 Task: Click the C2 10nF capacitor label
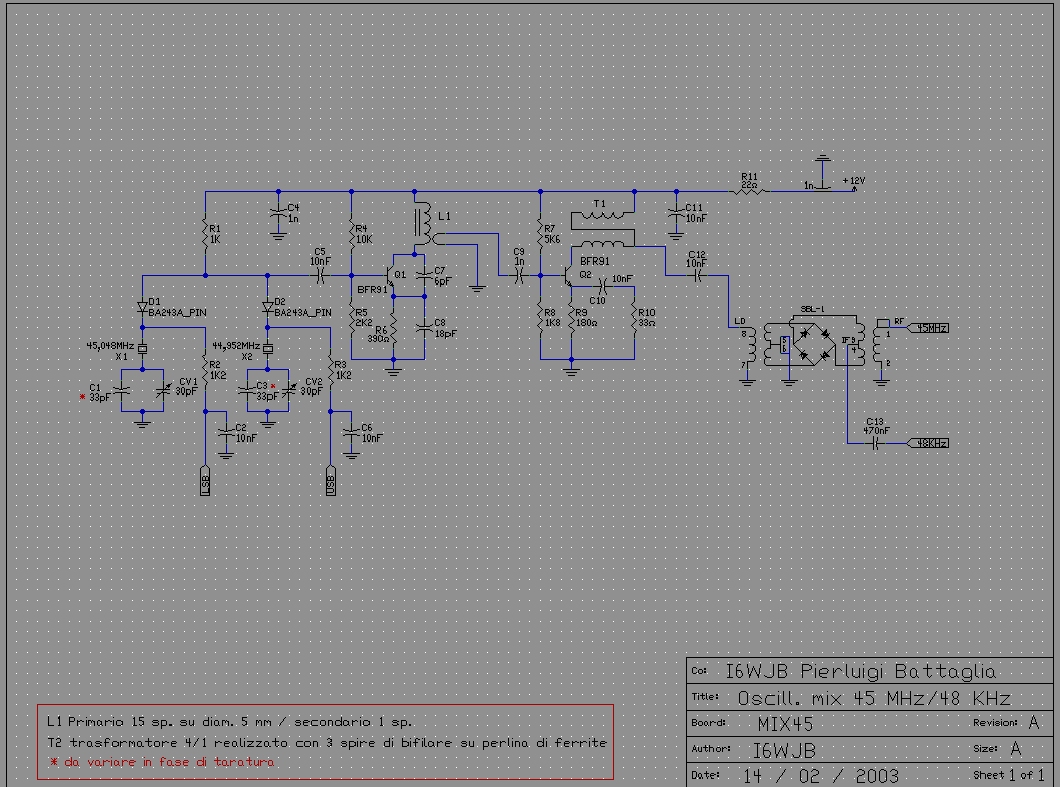point(246,433)
